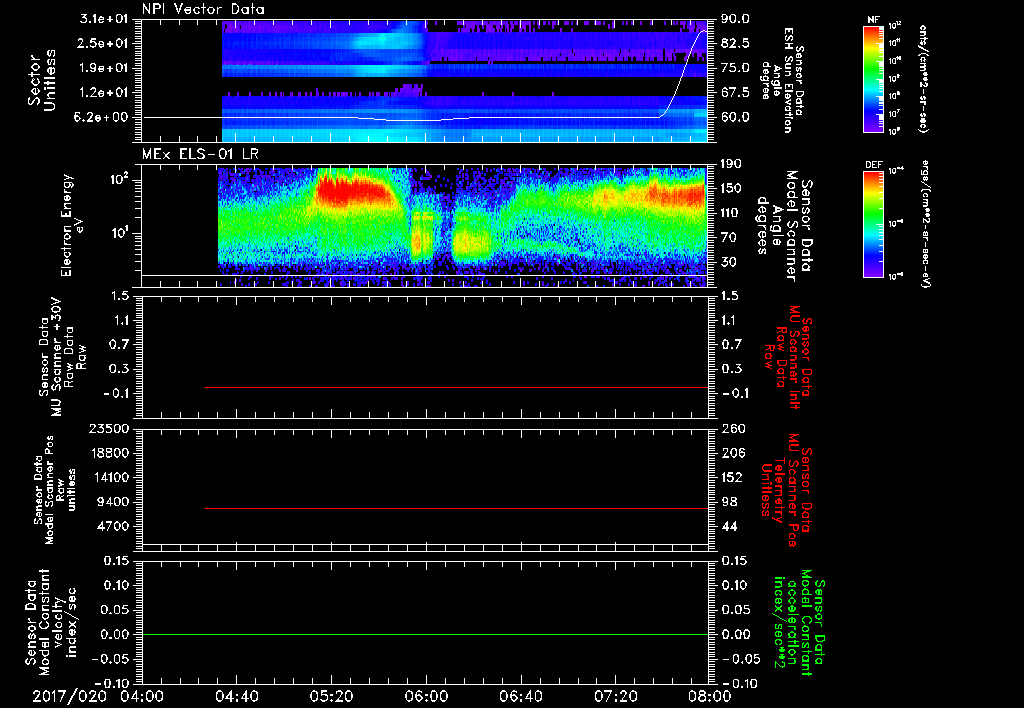Click the "152" telemetry tick label
1024x708 pixels.
coord(732,477)
